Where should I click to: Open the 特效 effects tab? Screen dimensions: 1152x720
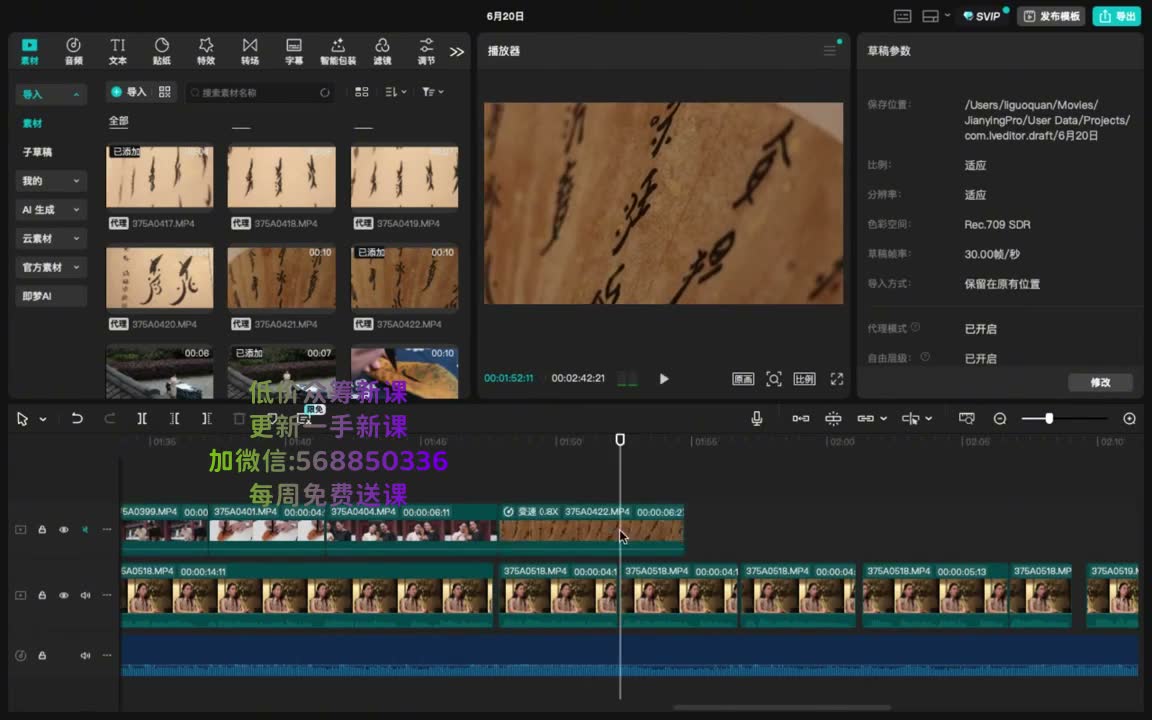click(206, 51)
